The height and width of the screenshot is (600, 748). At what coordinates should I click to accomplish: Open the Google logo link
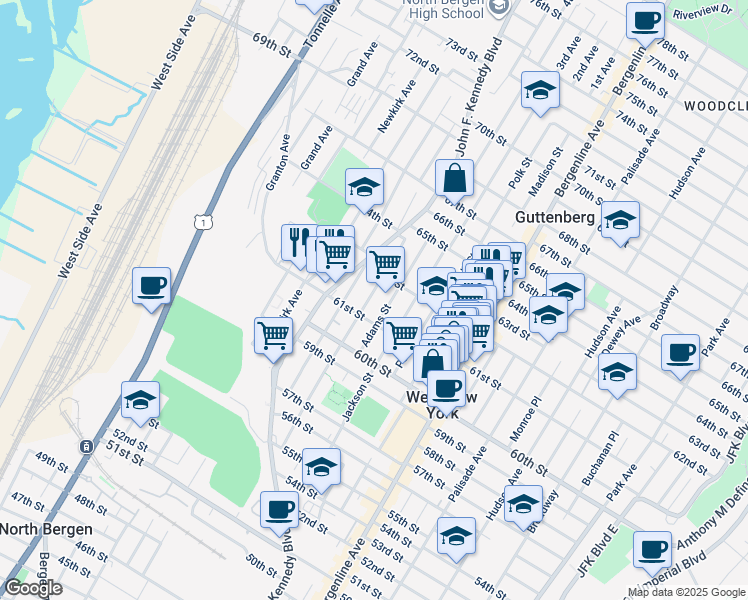pyautogui.click(x=33, y=588)
